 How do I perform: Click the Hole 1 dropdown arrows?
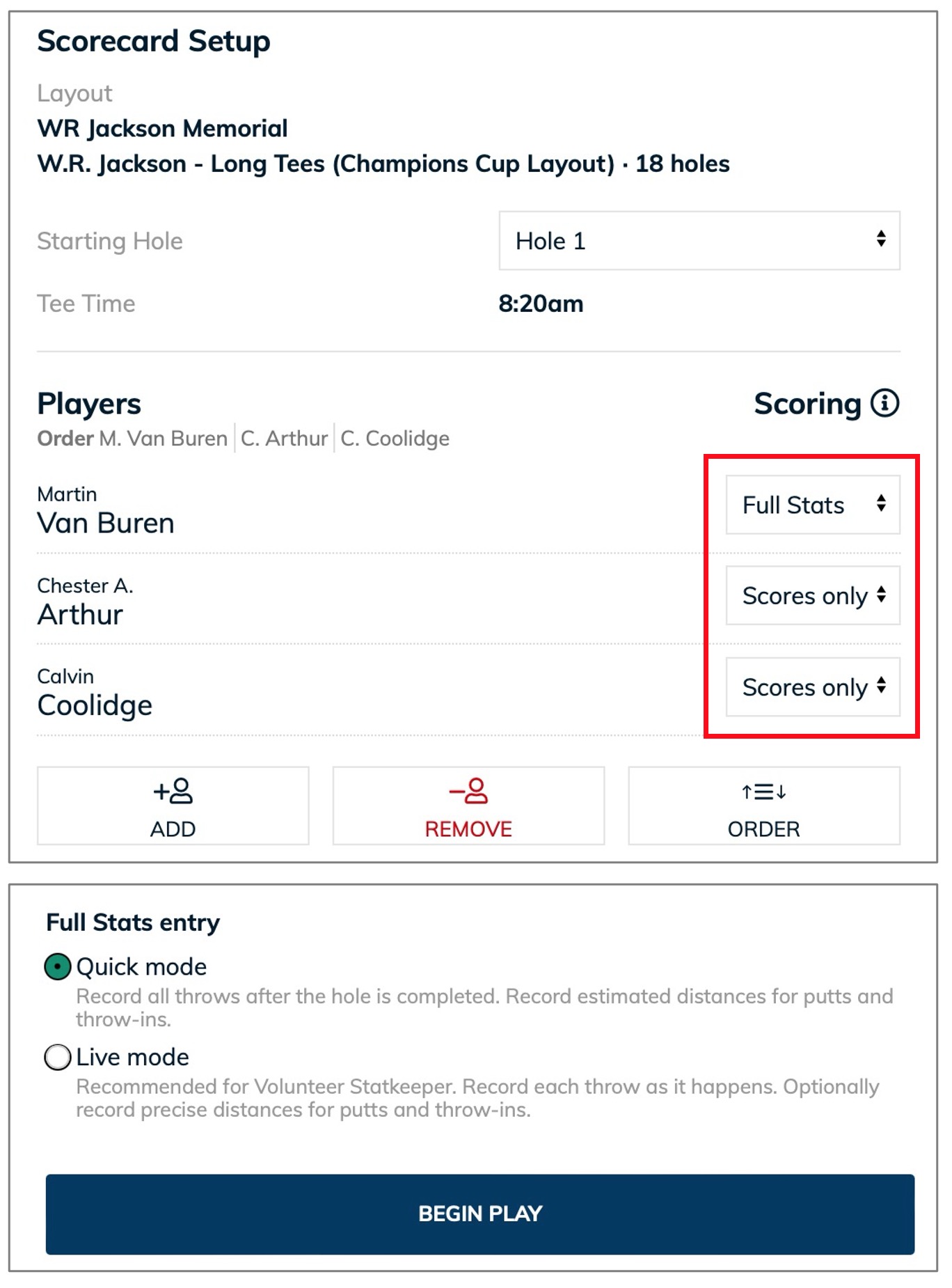[881, 239]
